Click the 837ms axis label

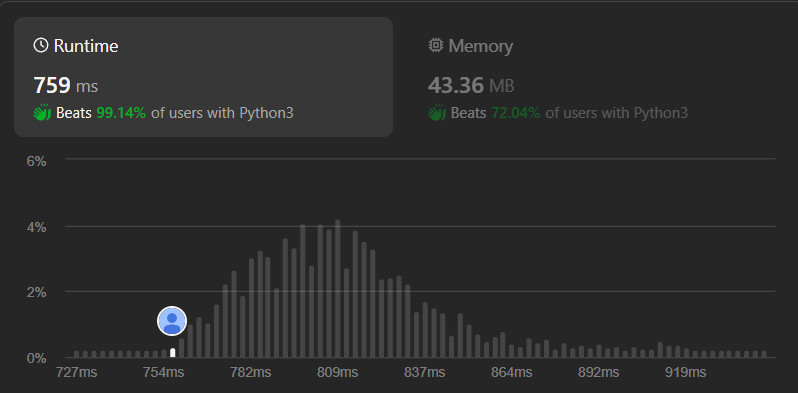click(424, 373)
